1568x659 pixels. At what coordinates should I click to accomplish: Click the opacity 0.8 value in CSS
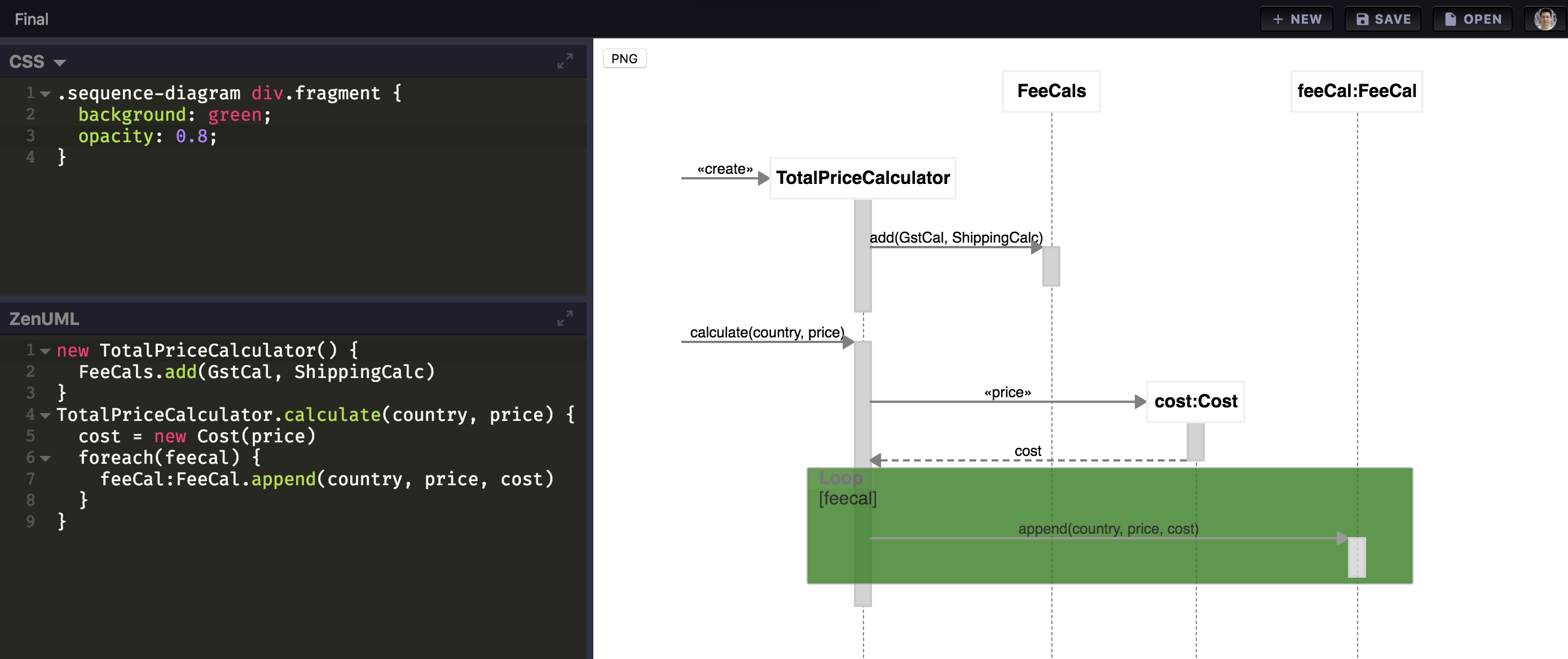coord(191,137)
